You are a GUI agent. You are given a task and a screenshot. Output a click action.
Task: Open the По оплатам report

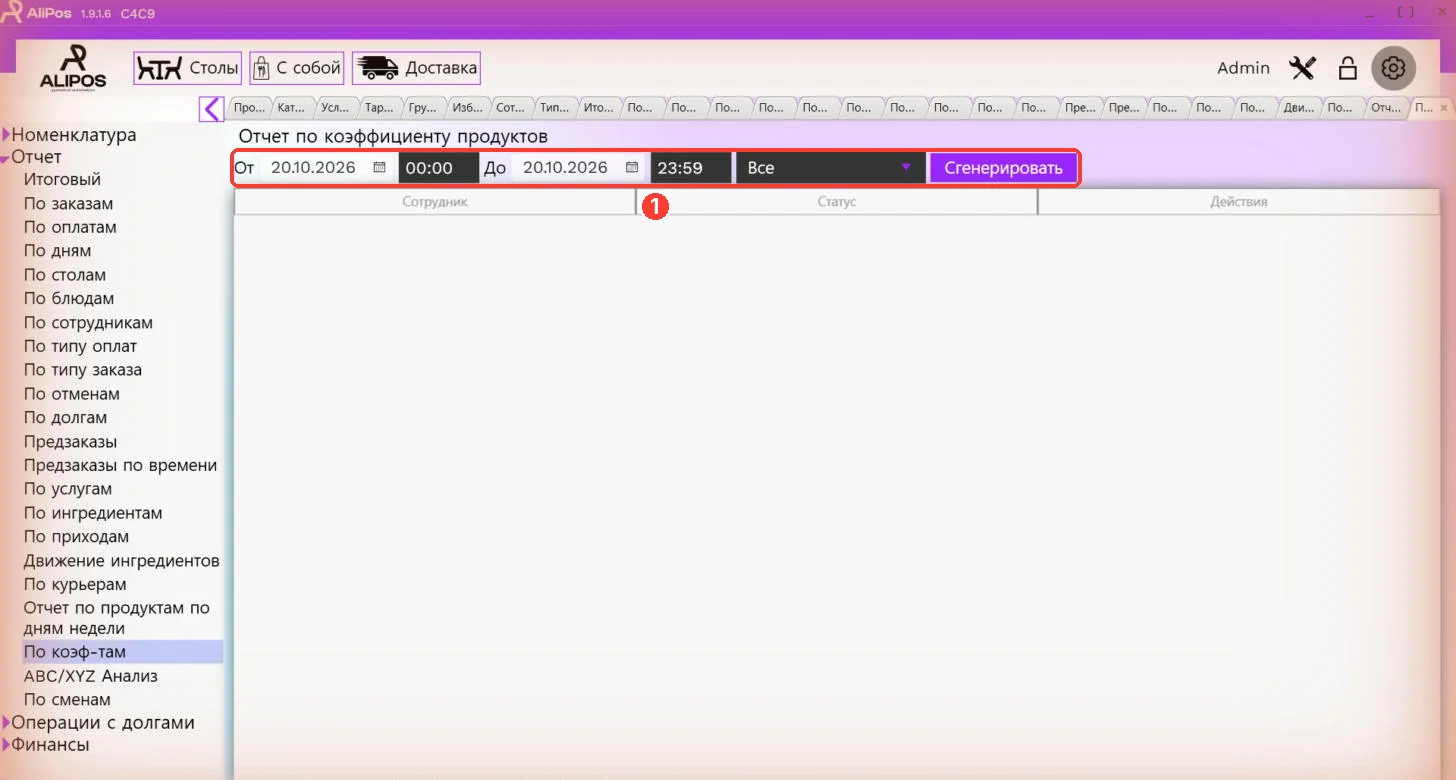pos(70,227)
